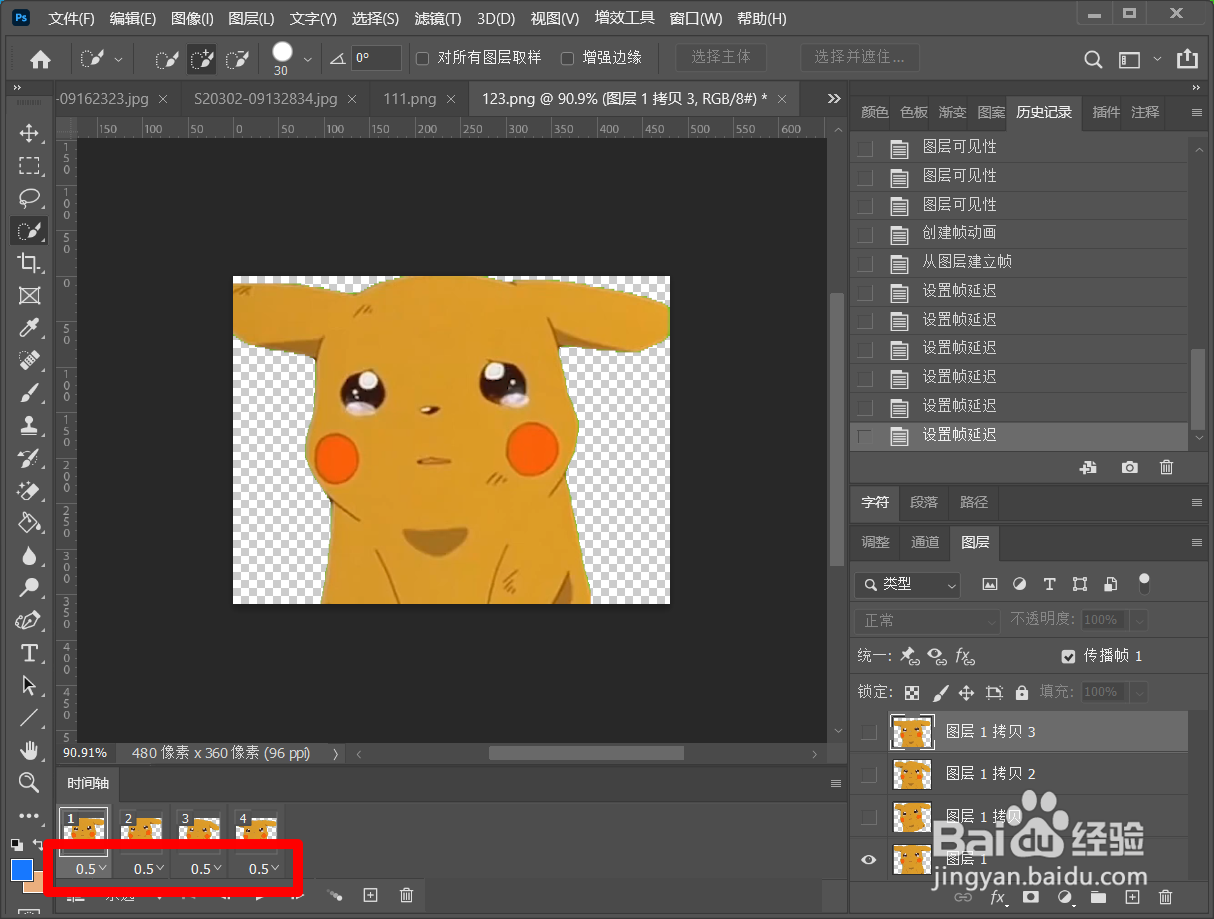The height and width of the screenshot is (919, 1214).
Task: Enable 对所有图层取样 checkbox
Action: pyautogui.click(x=422, y=58)
